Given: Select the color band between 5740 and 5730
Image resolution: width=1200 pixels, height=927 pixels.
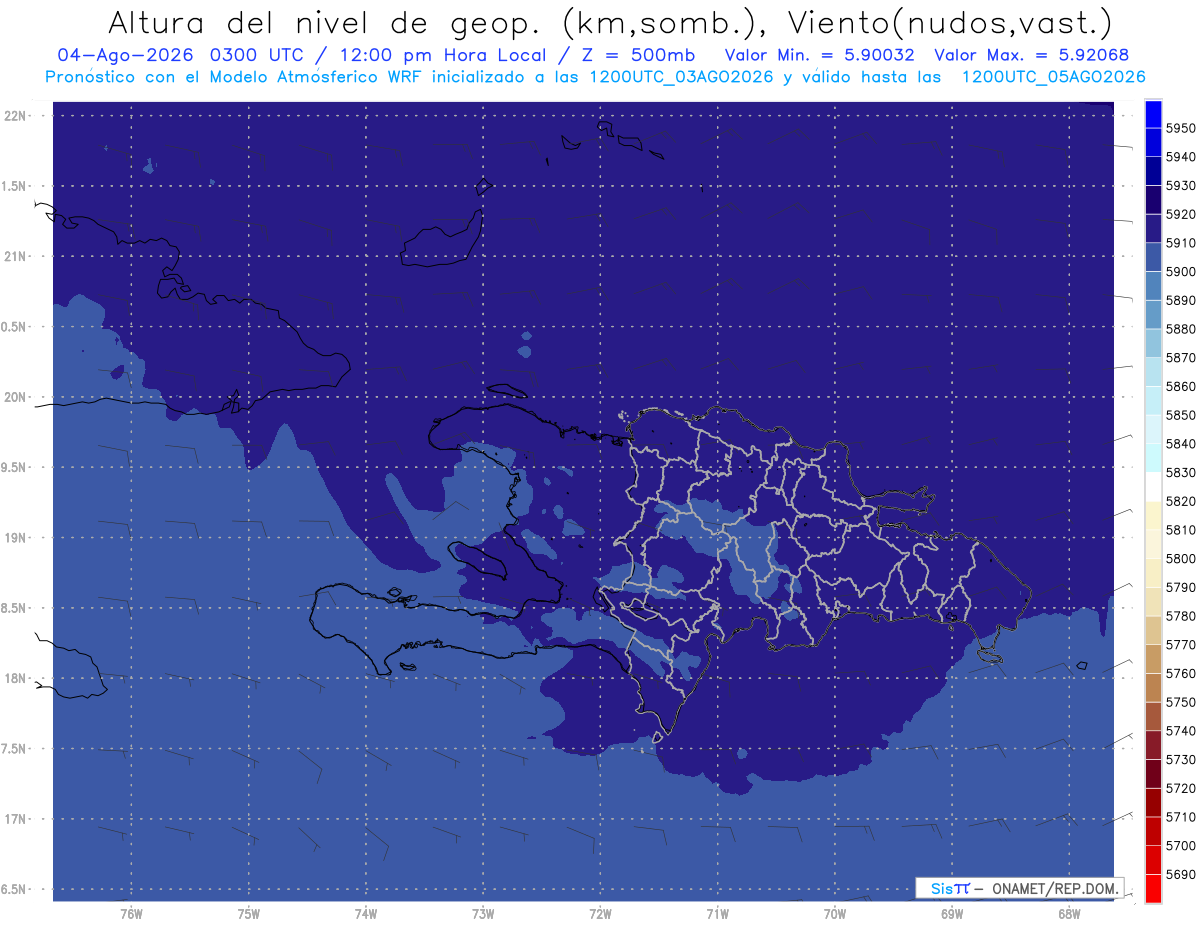Looking at the screenshot, I should [1153, 745].
